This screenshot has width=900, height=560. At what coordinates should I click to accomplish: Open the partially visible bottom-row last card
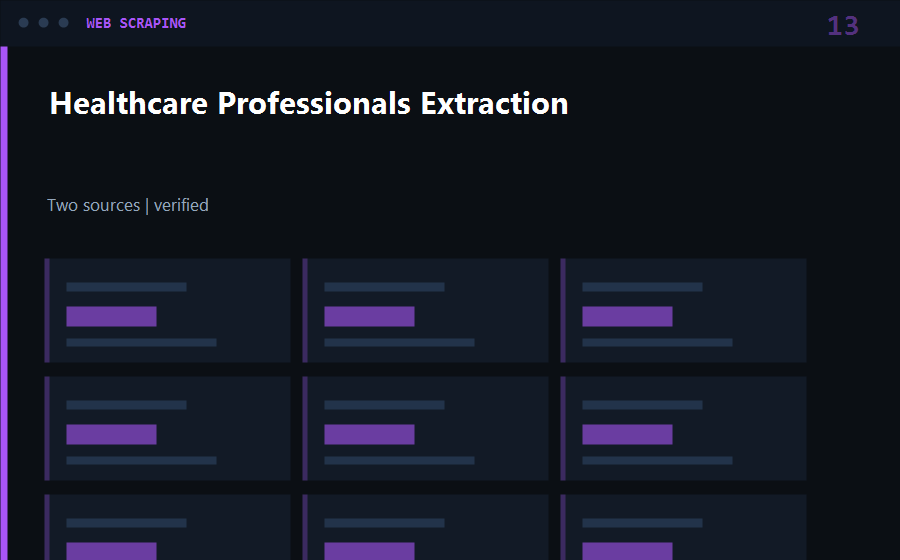(x=684, y=527)
